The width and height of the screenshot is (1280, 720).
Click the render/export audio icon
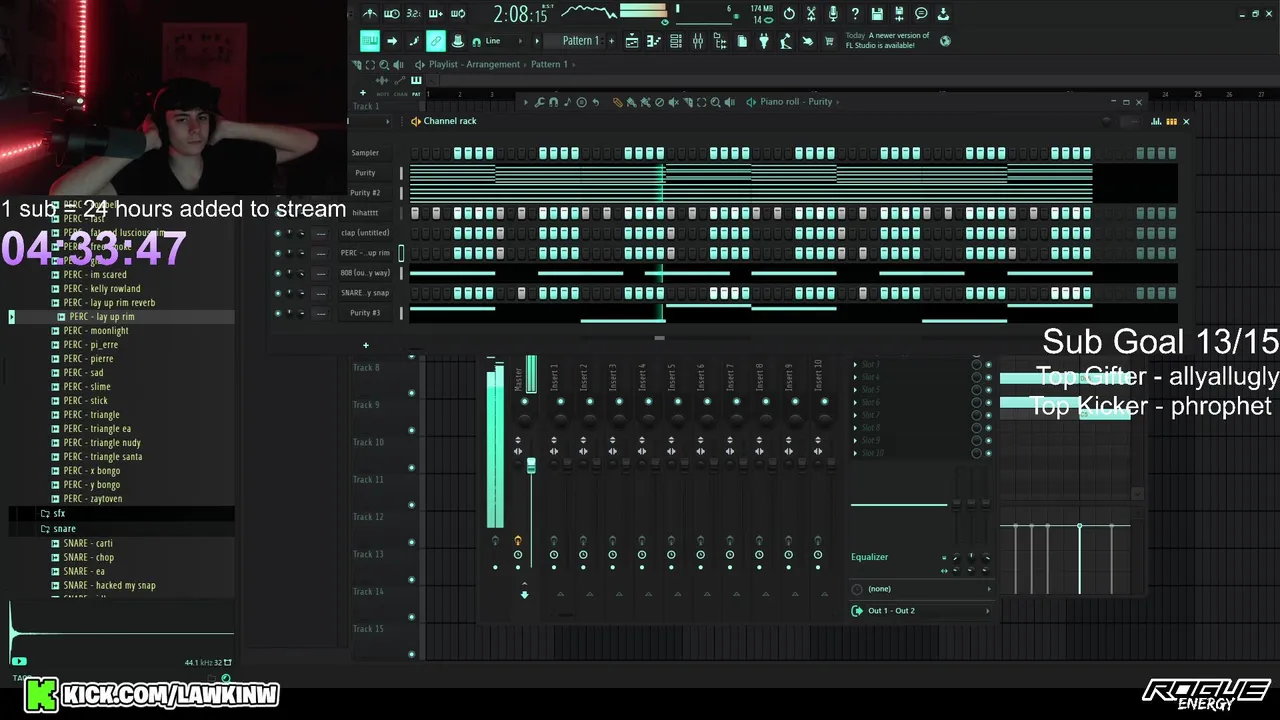899,14
